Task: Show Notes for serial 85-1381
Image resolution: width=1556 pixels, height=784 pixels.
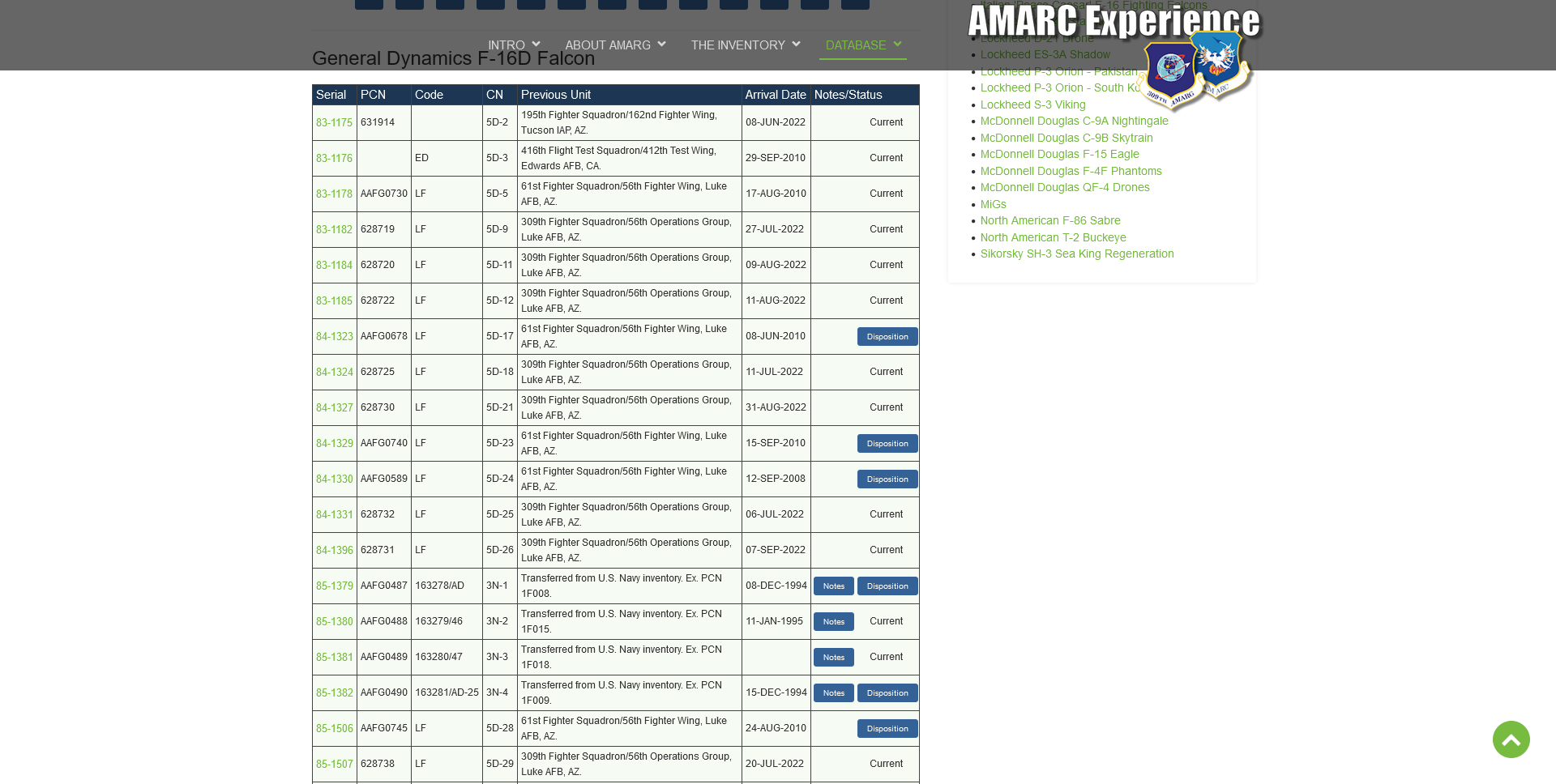Action: pos(833,657)
